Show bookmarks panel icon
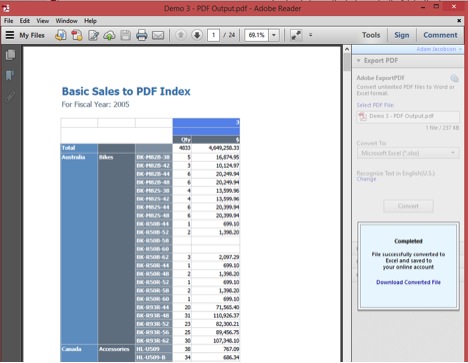 (x=10, y=76)
